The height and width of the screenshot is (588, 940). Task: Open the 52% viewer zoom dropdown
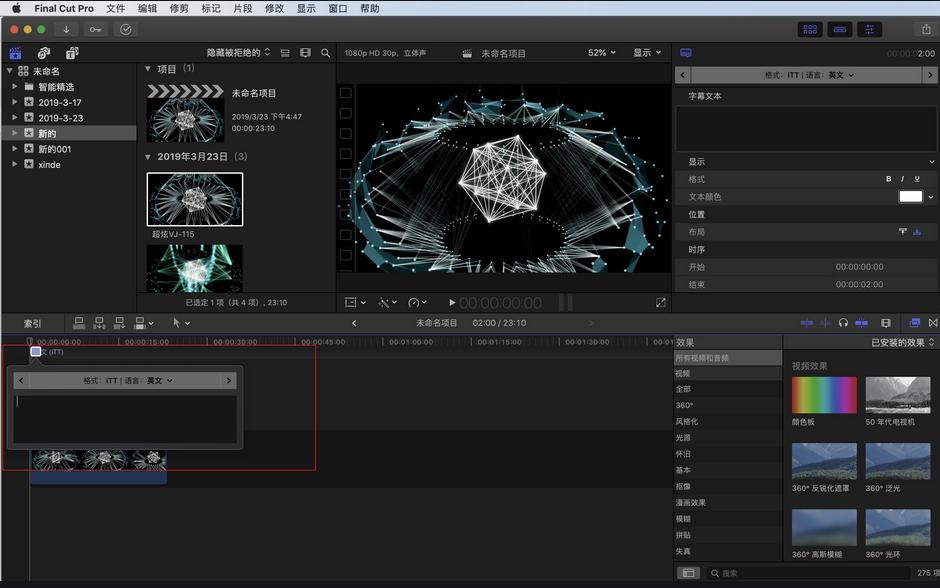(x=601, y=53)
